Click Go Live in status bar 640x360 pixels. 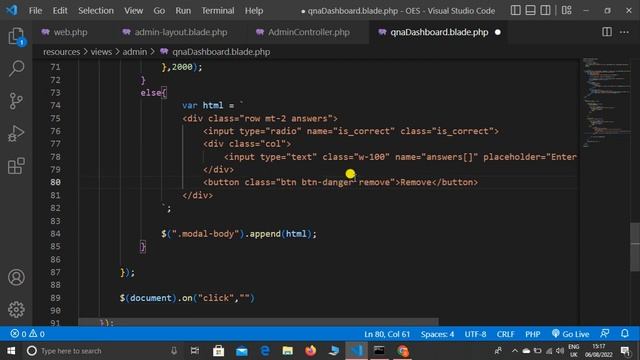570,334
